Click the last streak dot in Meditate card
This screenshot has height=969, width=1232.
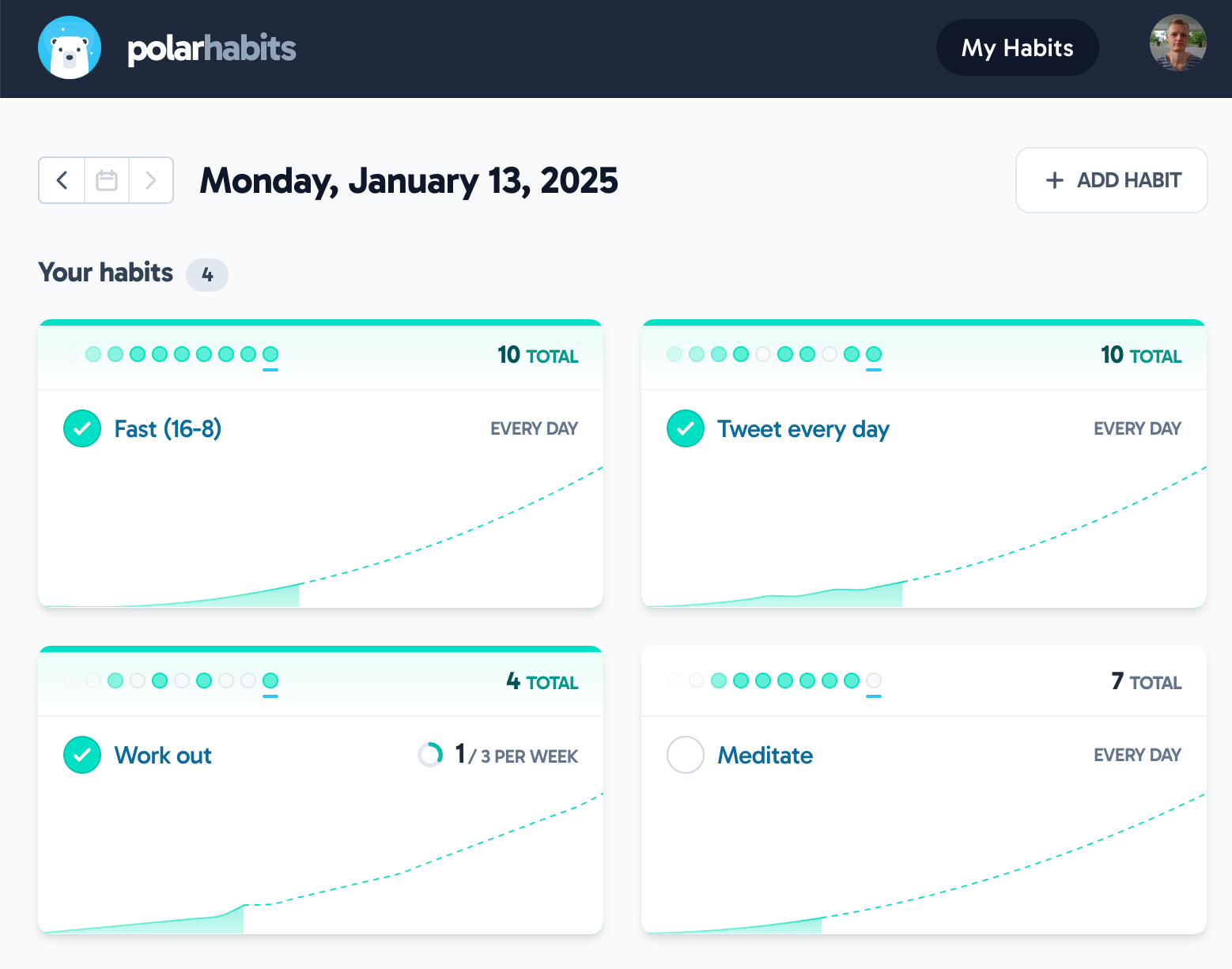tap(874, 681)
